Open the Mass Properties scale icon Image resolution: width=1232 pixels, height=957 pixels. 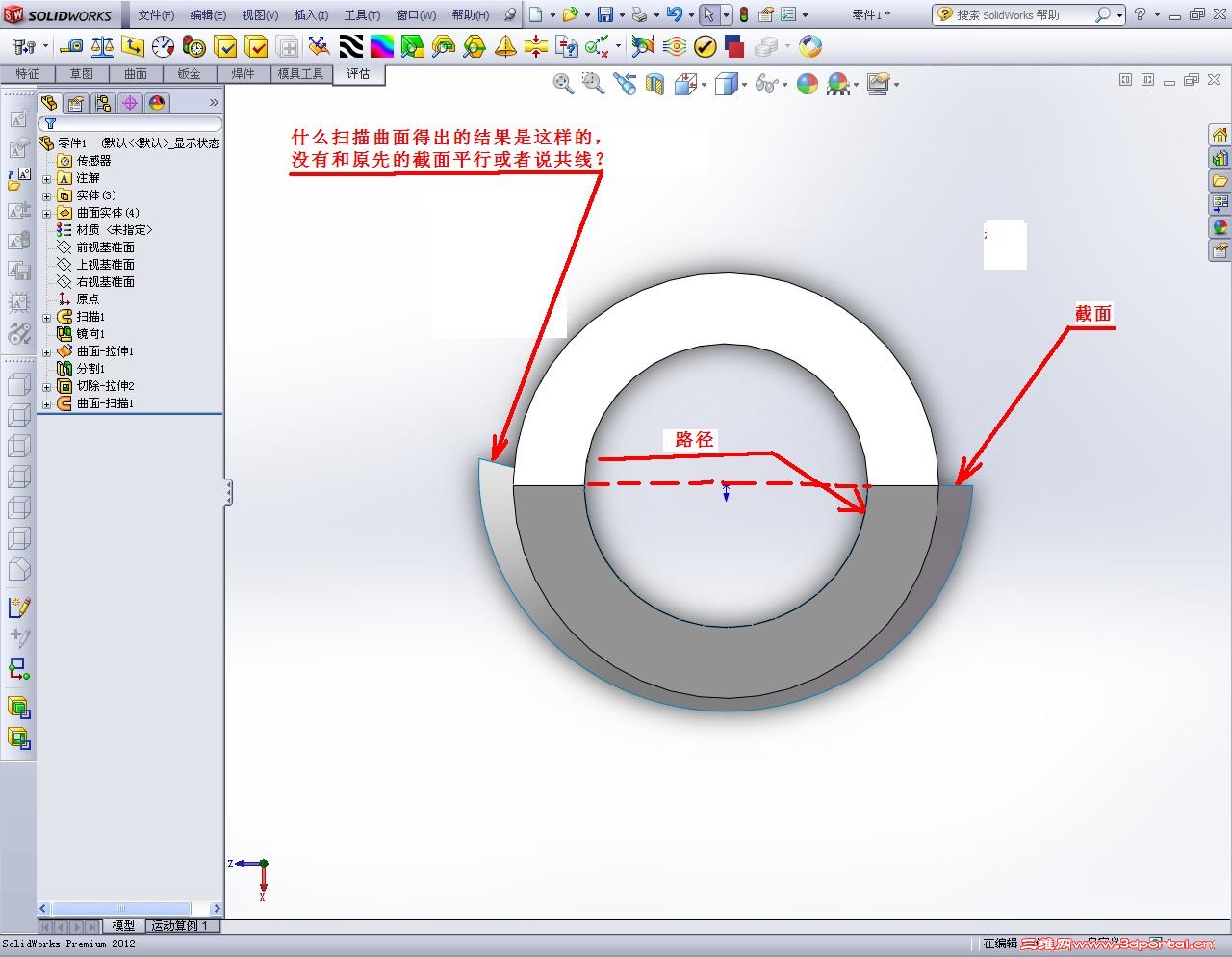pyautogui.click(x=102, y=46)
